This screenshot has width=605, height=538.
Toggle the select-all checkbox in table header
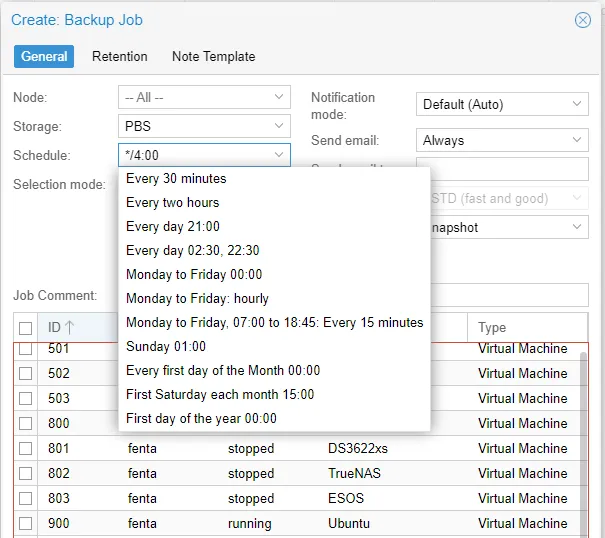25,328
